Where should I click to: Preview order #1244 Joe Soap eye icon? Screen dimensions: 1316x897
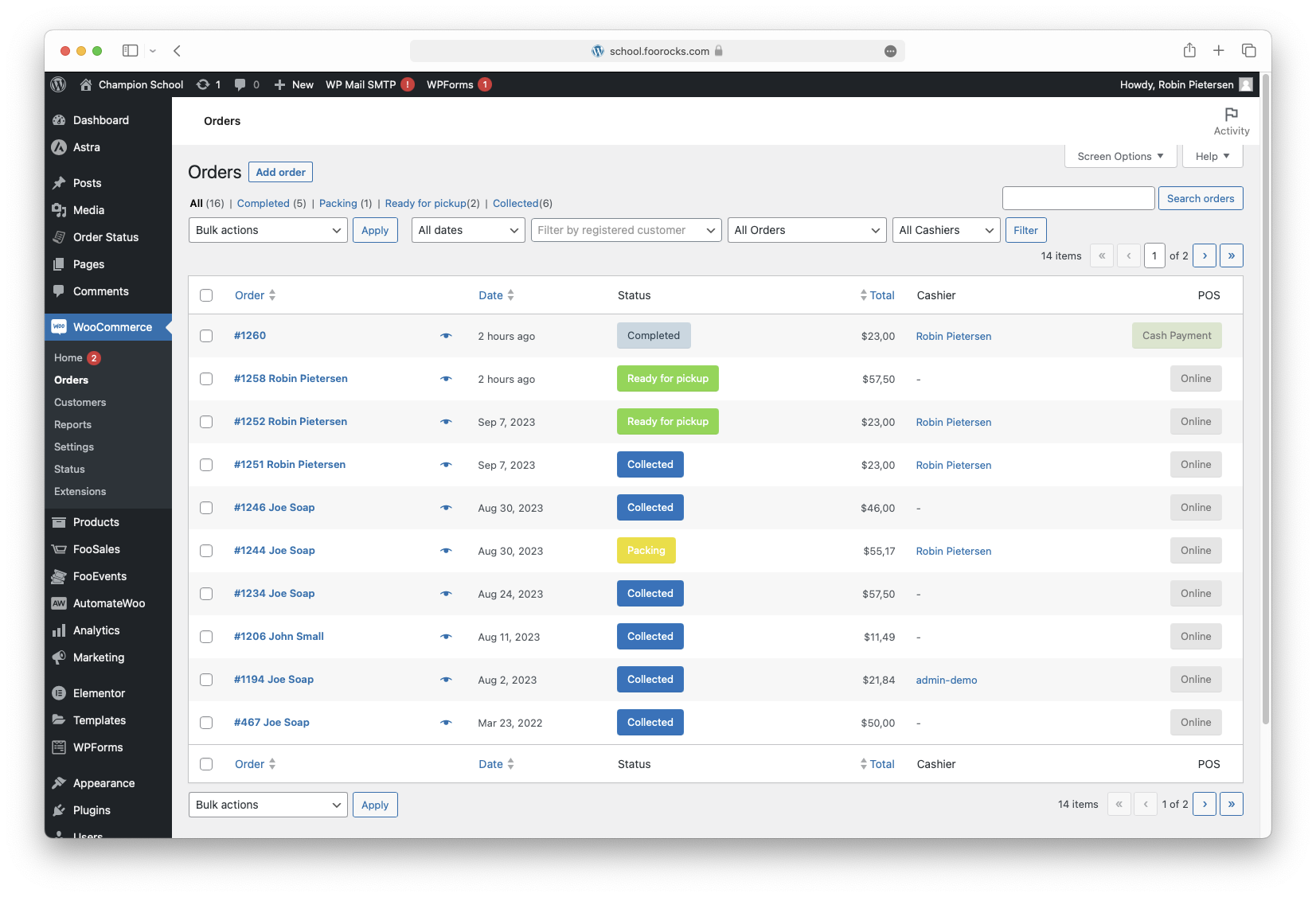tap(446, 551)
